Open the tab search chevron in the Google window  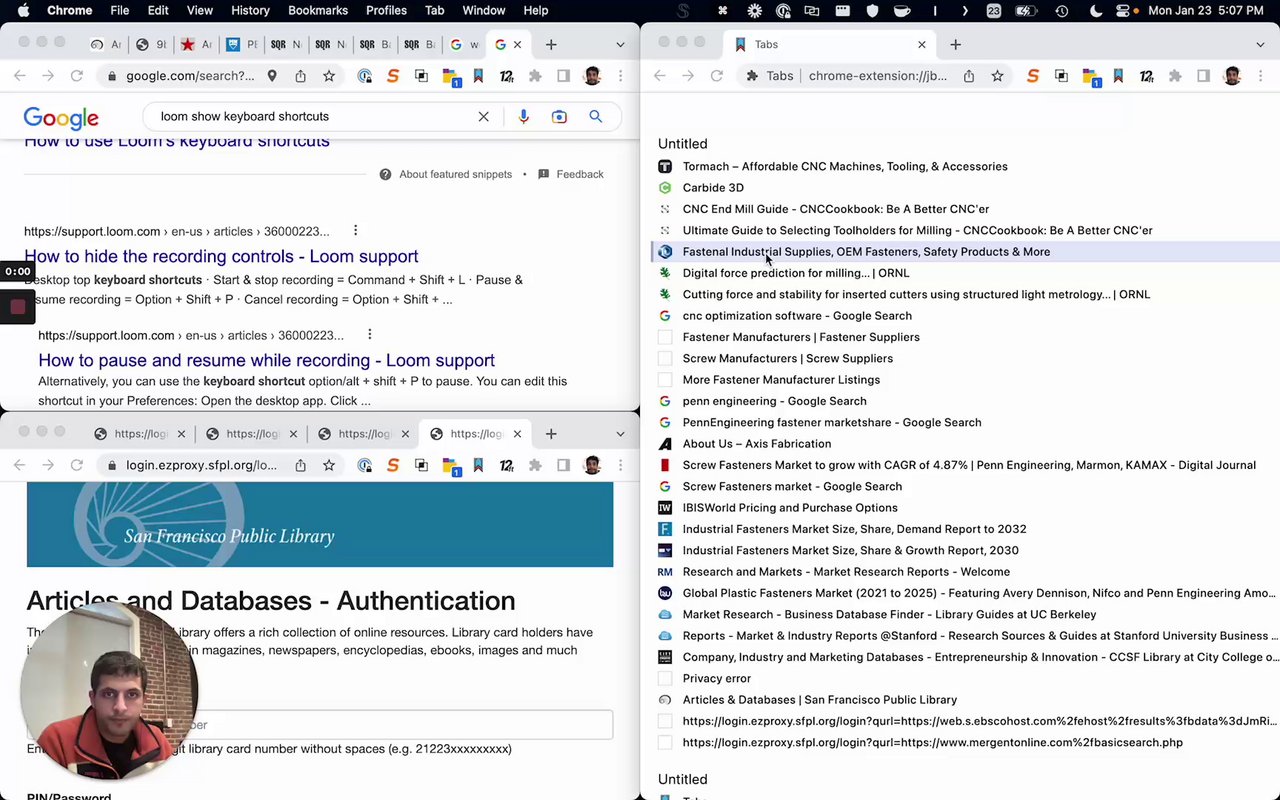[620, 45]
